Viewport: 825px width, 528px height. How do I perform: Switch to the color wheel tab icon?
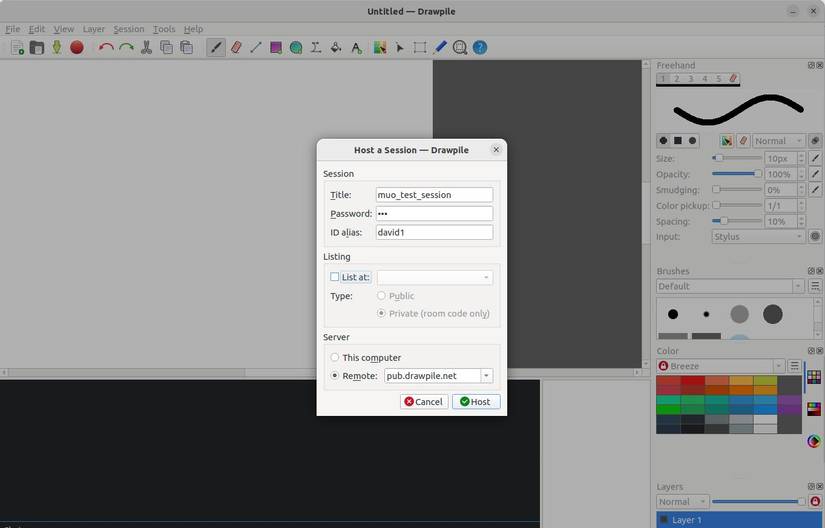pos(814,441)
